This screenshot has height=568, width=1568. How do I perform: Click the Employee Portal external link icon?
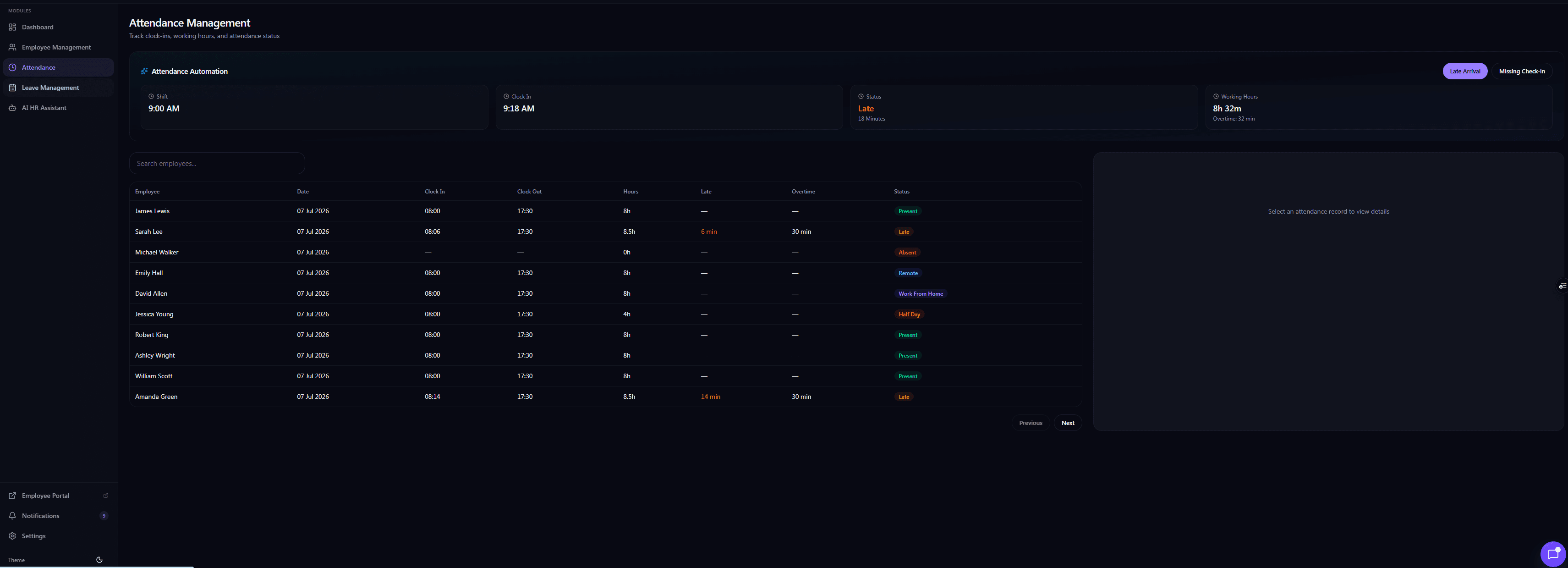[12, 496]
